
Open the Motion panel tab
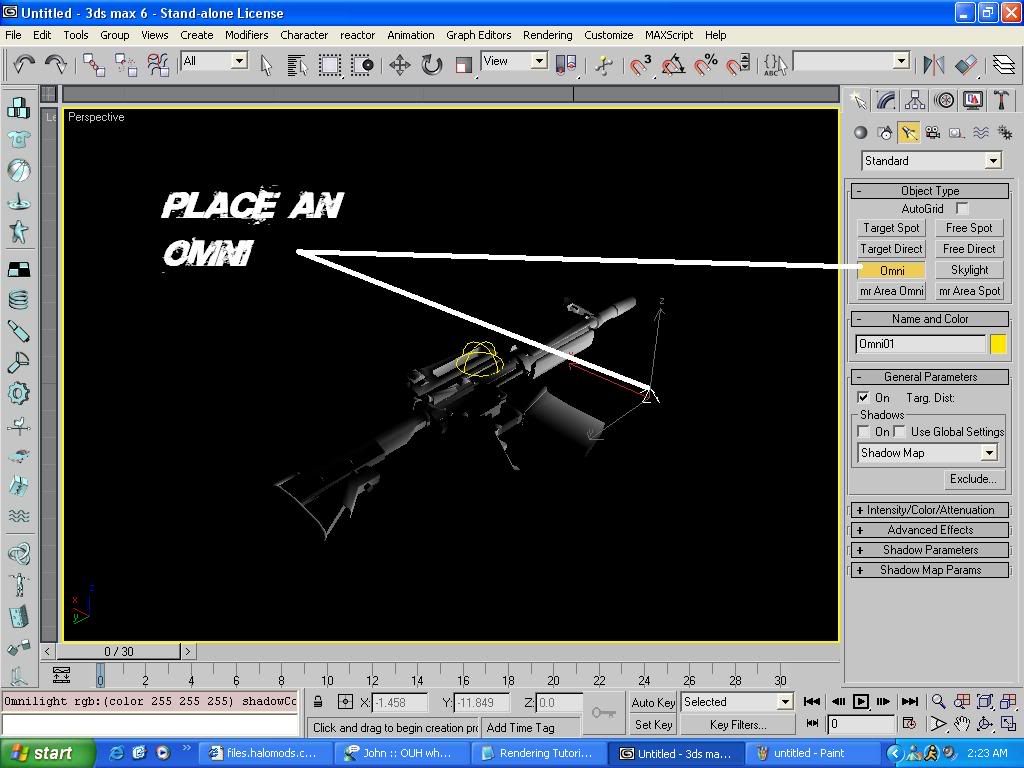(944, 100)
